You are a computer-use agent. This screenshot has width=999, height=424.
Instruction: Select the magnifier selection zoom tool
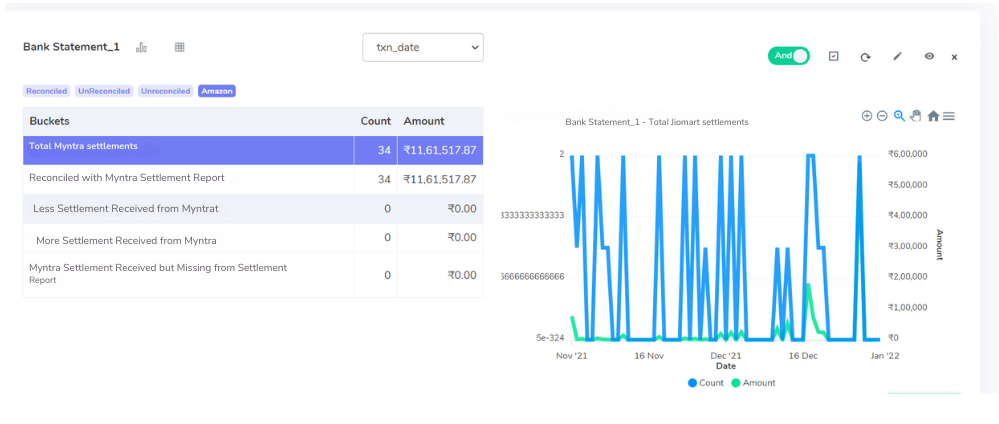click(x=899, y=116)
